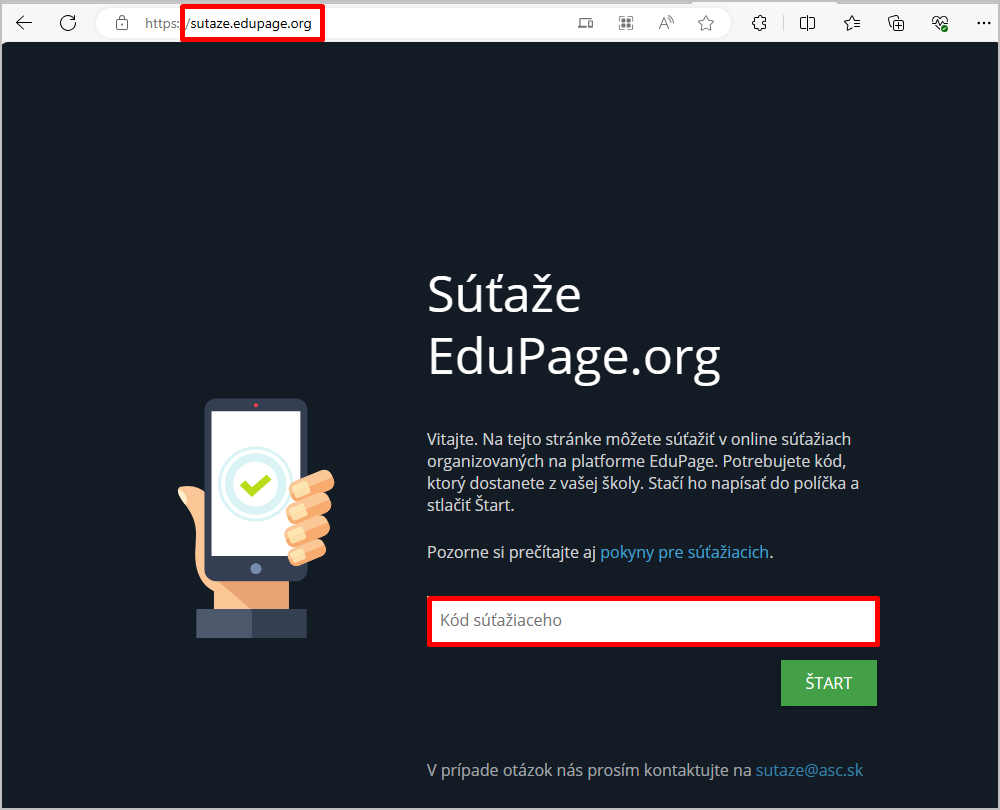This screenshot has width=1000, height=810.
Task: Open the three-dots Settings and more menu
Action: point(983,24)
